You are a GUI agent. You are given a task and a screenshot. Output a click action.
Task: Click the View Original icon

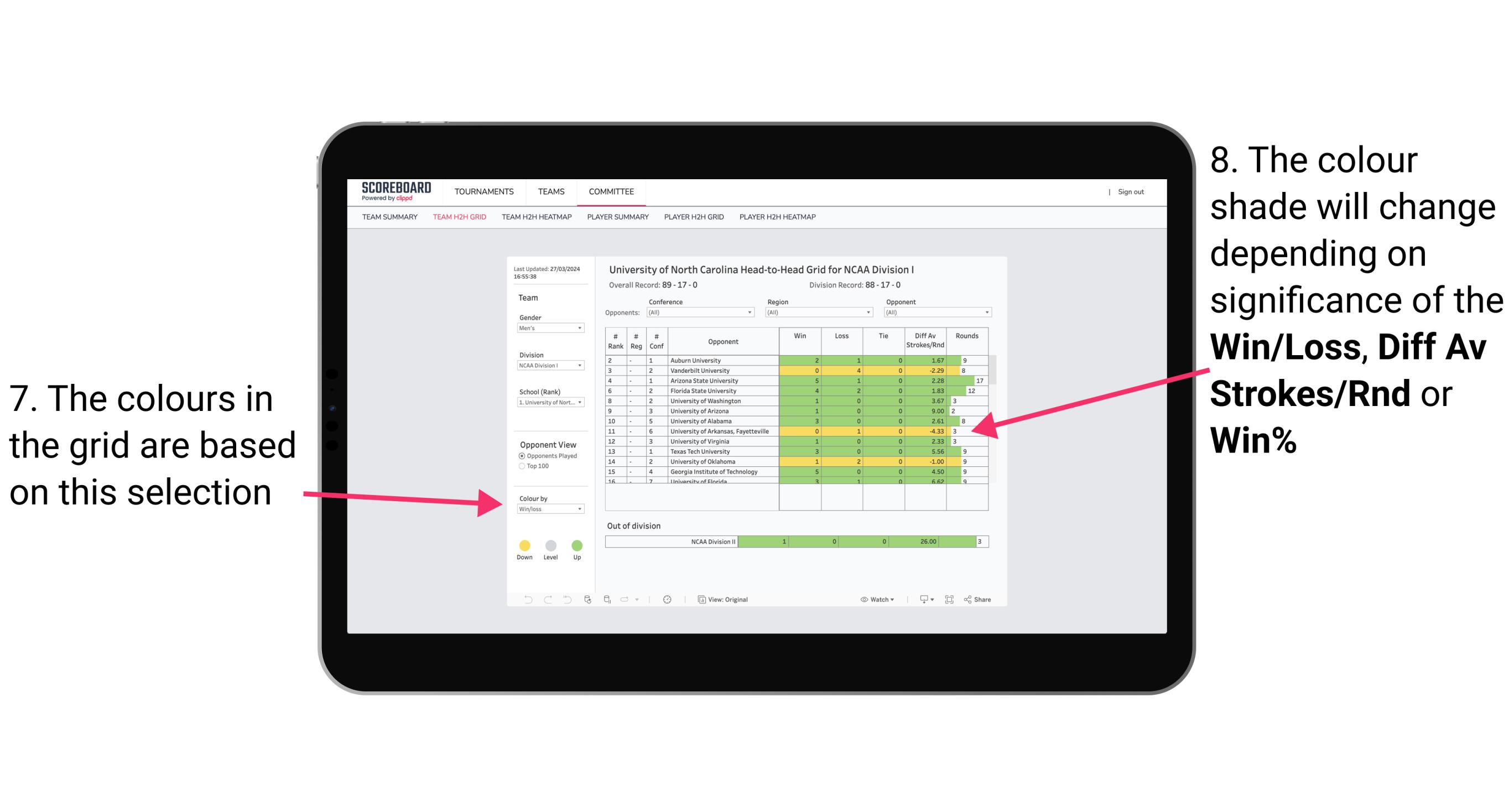pos(700,599)
